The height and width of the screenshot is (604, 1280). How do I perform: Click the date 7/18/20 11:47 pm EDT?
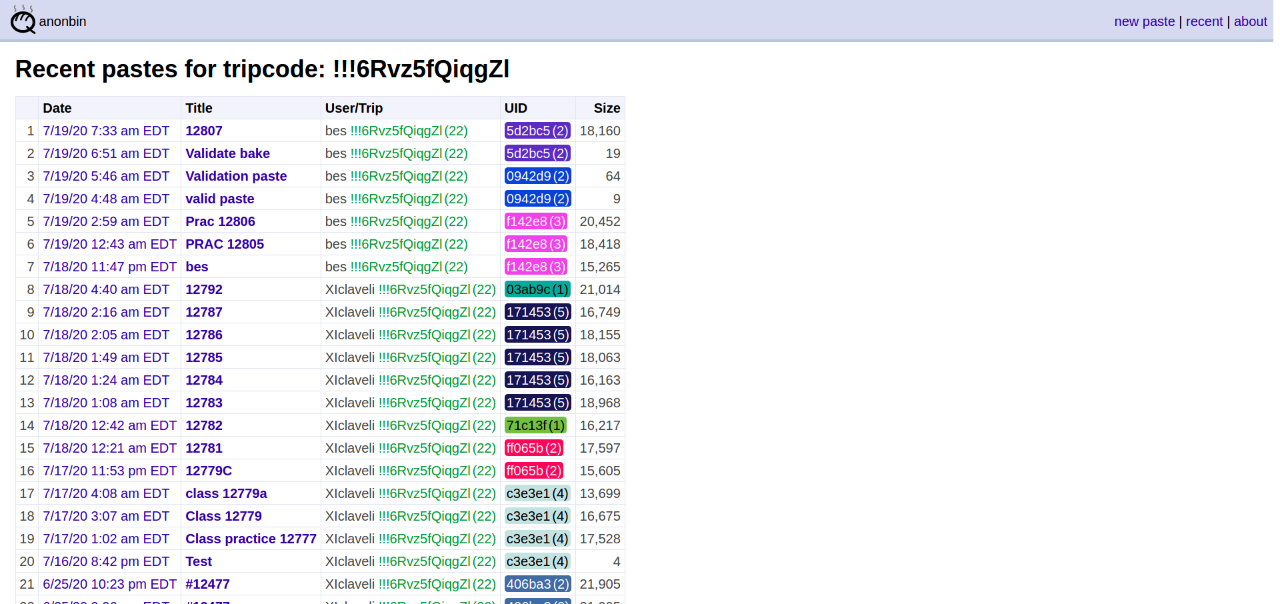click(x=110, y=266)
